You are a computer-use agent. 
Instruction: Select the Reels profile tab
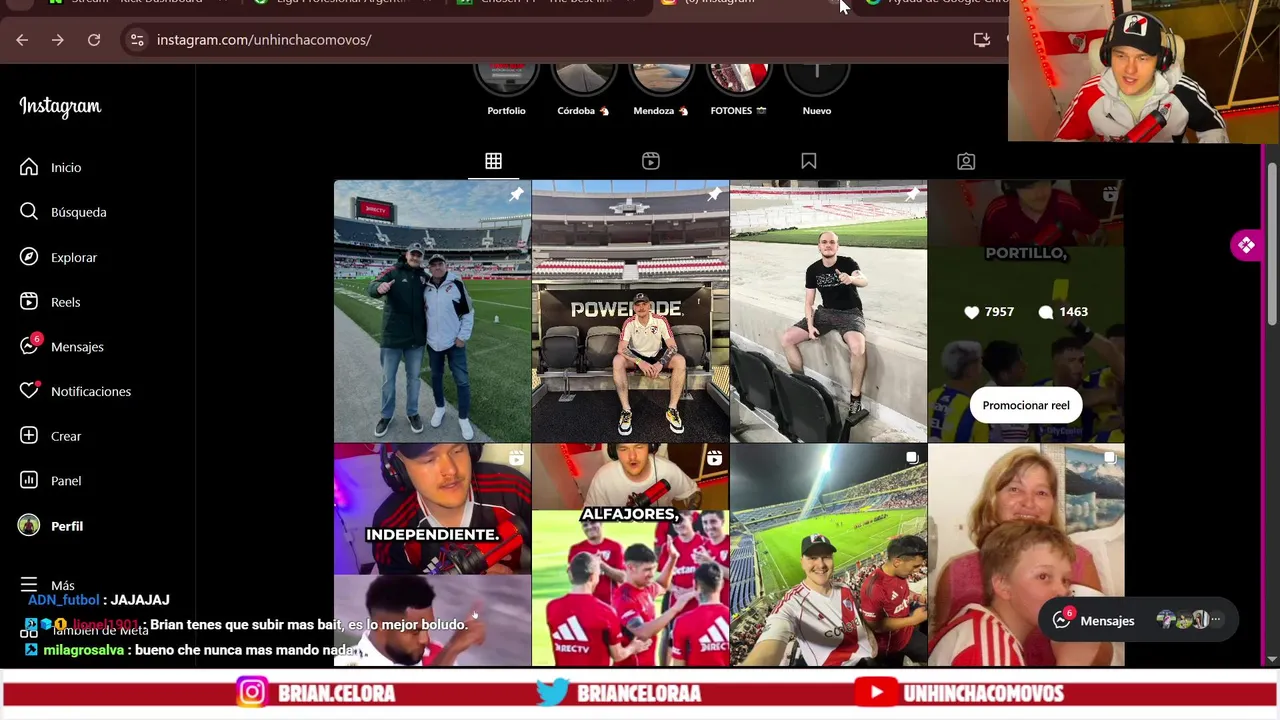point(651,161)
